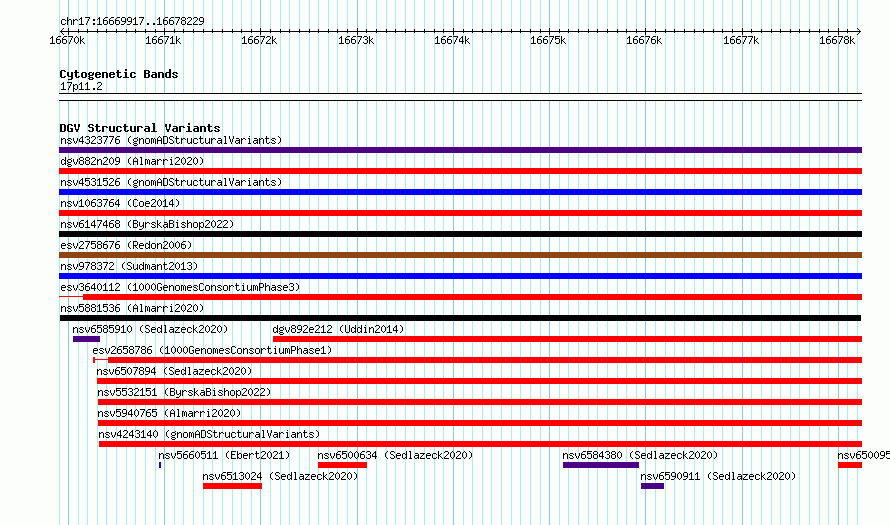The image size is (890, 525).
Task: Open nsv5660511 (Ebert2021) variant label
Action: [x=224, y=455]
